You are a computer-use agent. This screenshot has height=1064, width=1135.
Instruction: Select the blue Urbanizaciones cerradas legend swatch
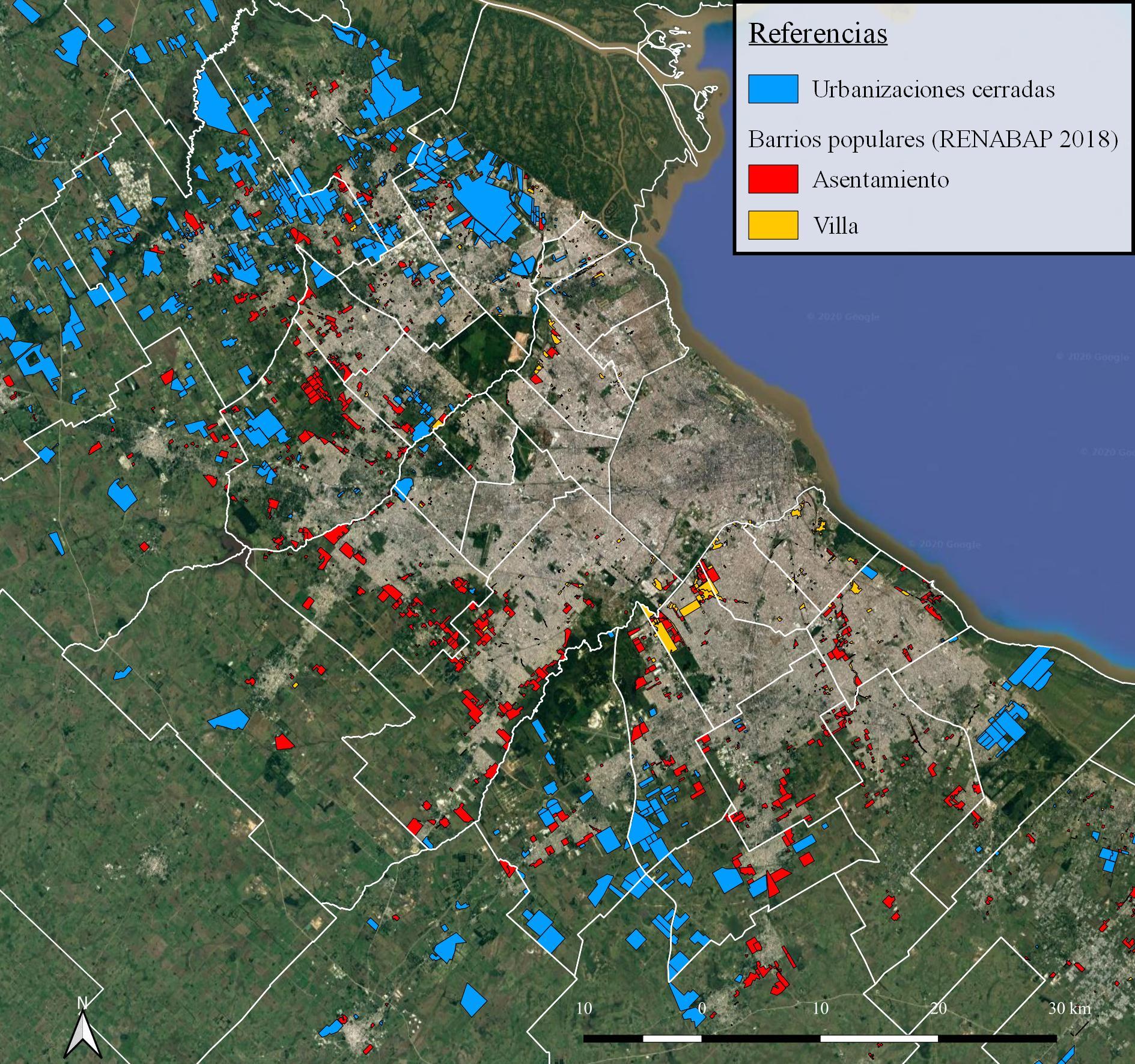coord(773,89)
